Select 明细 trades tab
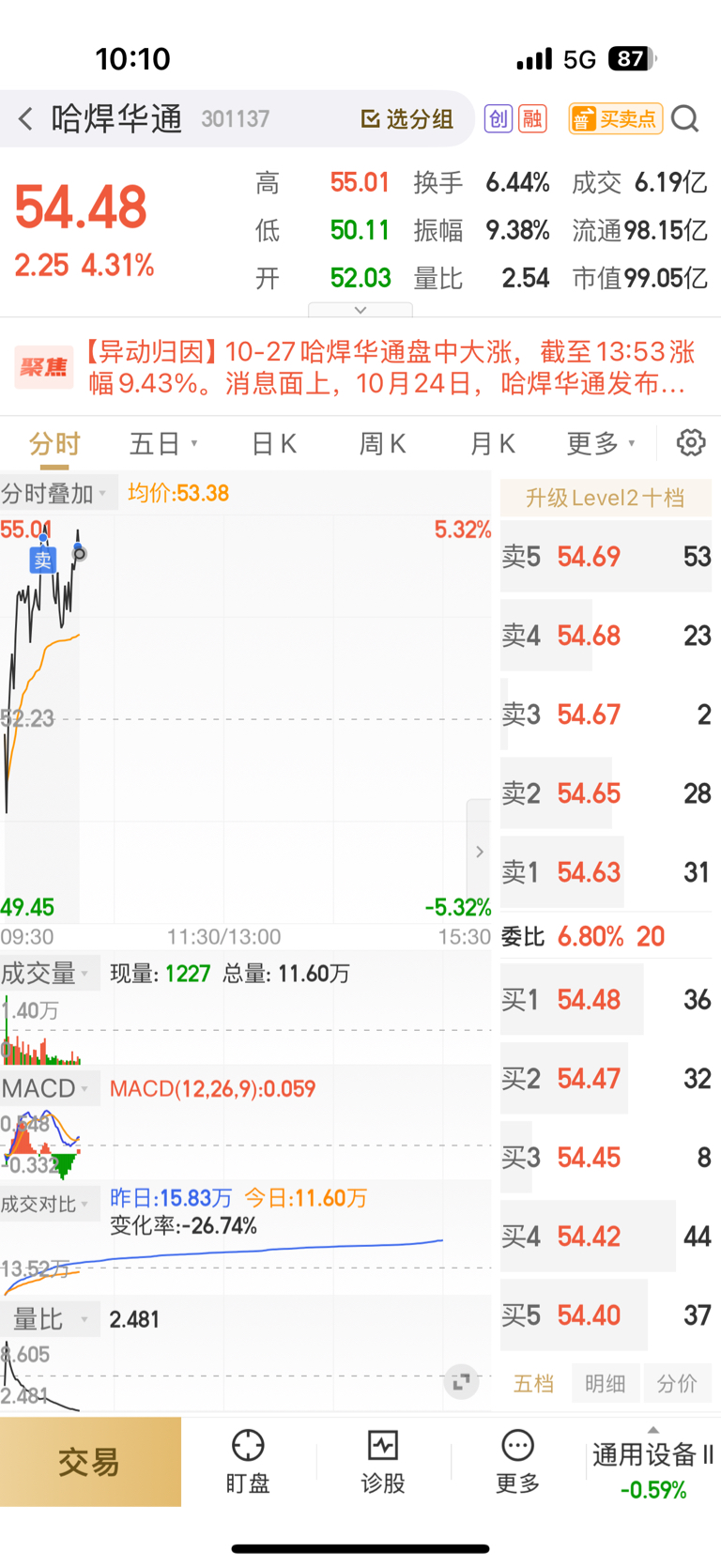The width and height of the screenshot is (721, 1568). (605, 1383)
